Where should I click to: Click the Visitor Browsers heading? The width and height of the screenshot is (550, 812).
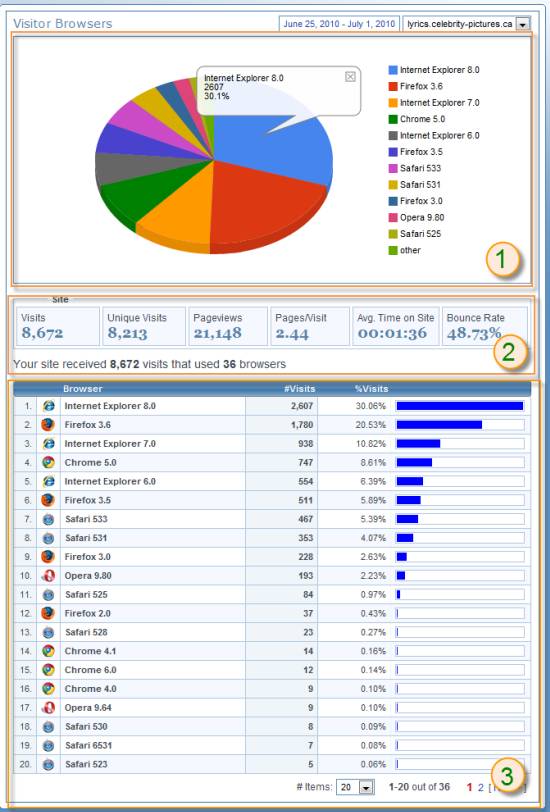(63, 24)
